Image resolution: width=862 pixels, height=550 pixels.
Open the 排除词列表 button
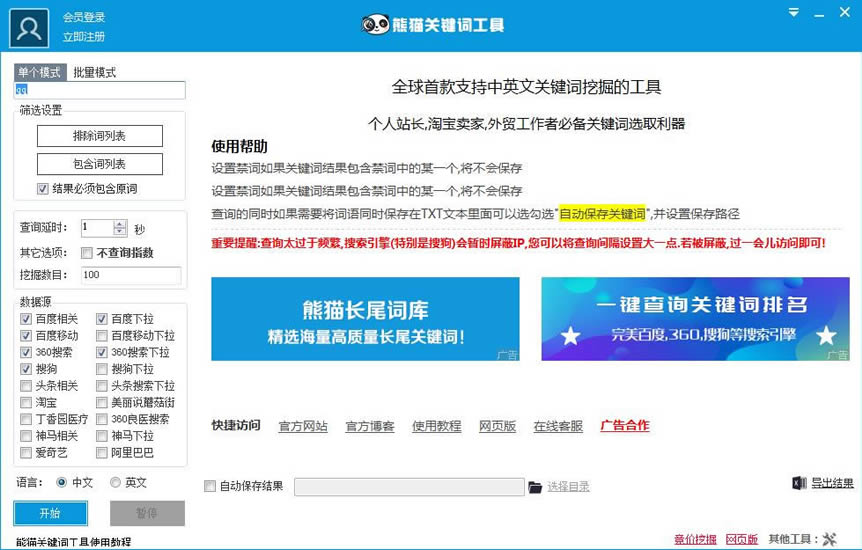point(99,136)
